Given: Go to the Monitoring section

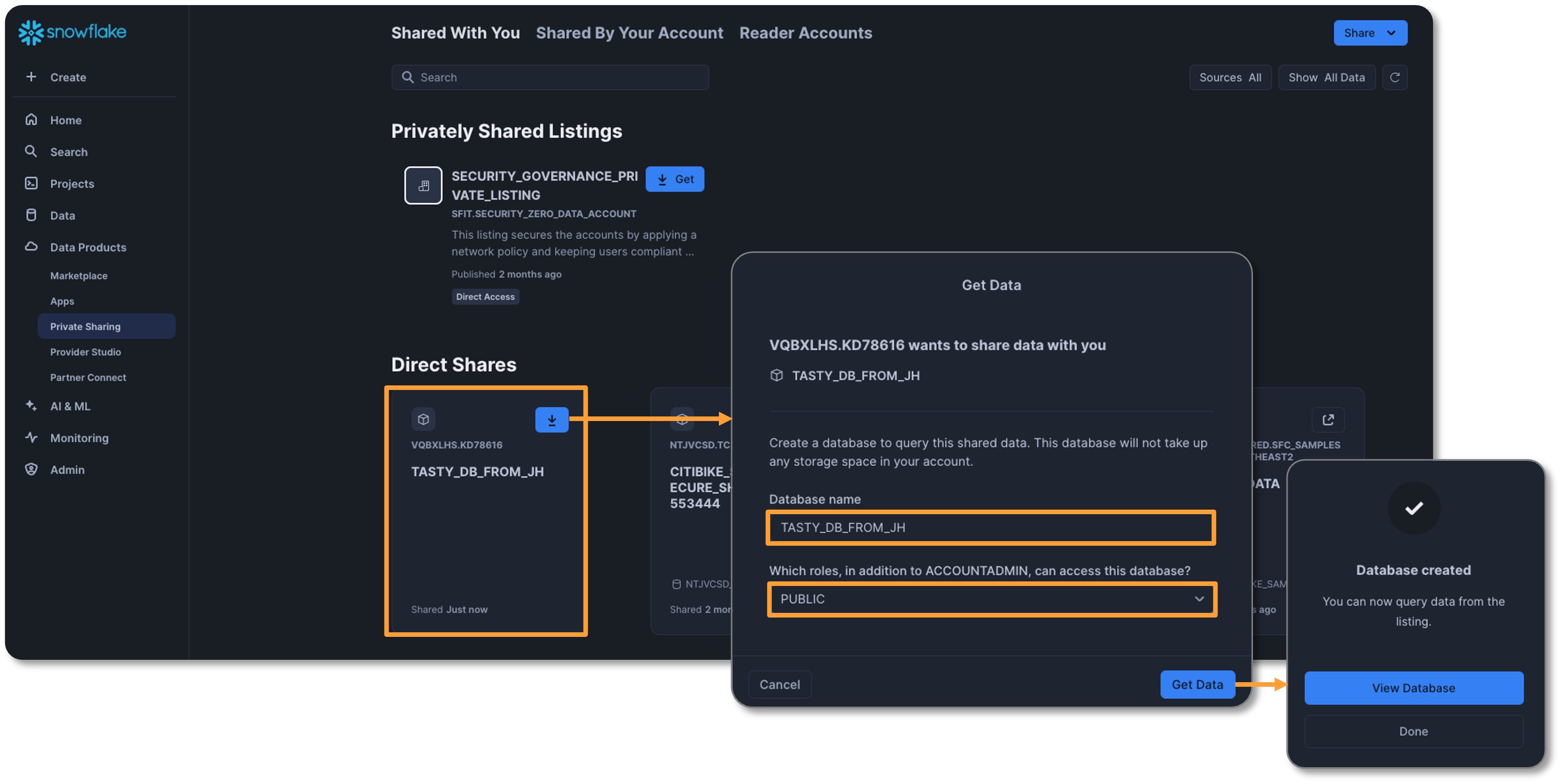Looking at the screenshot, I should click(79, 437).
